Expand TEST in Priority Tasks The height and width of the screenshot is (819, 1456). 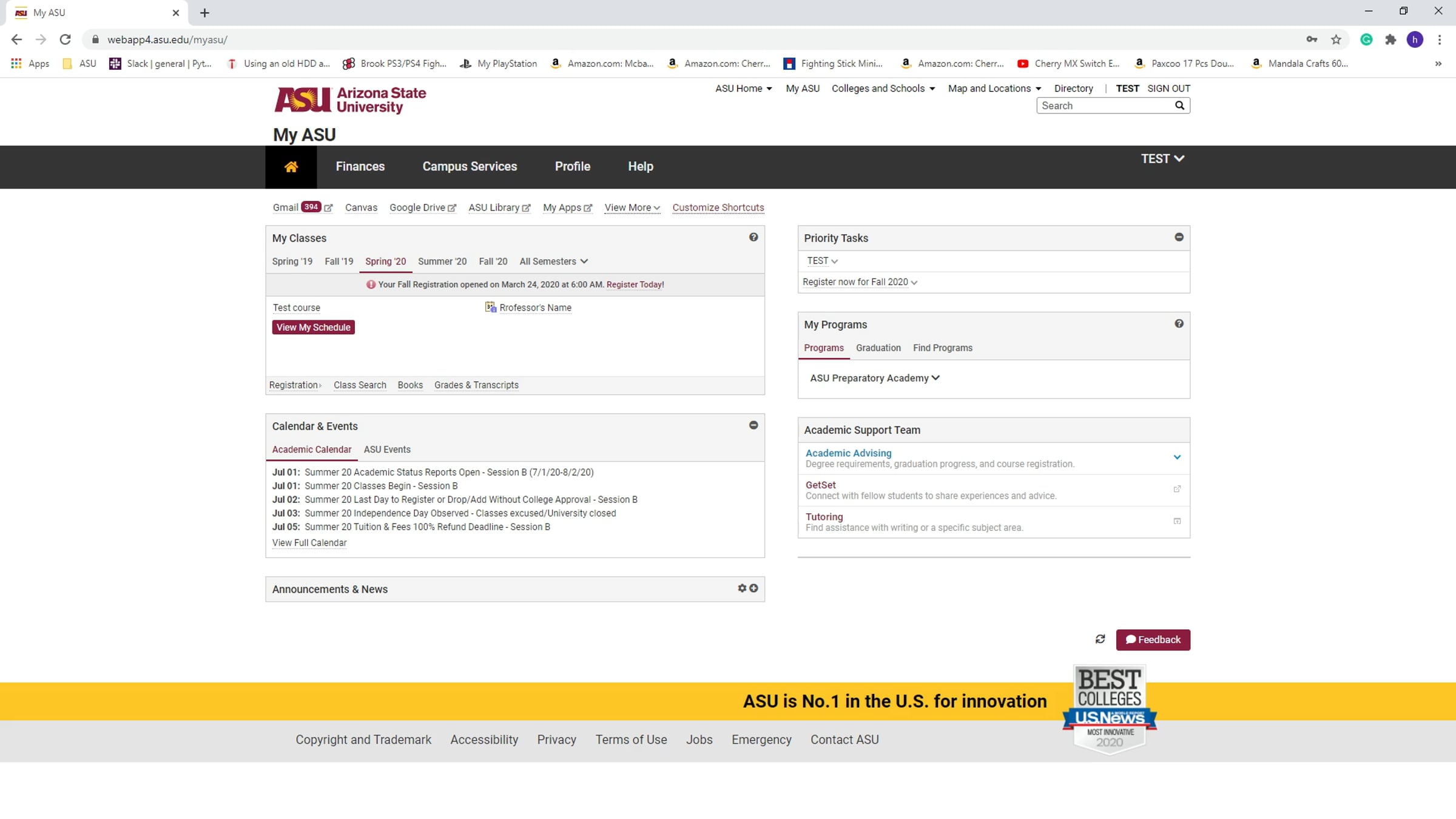click(x=822, y=261)
